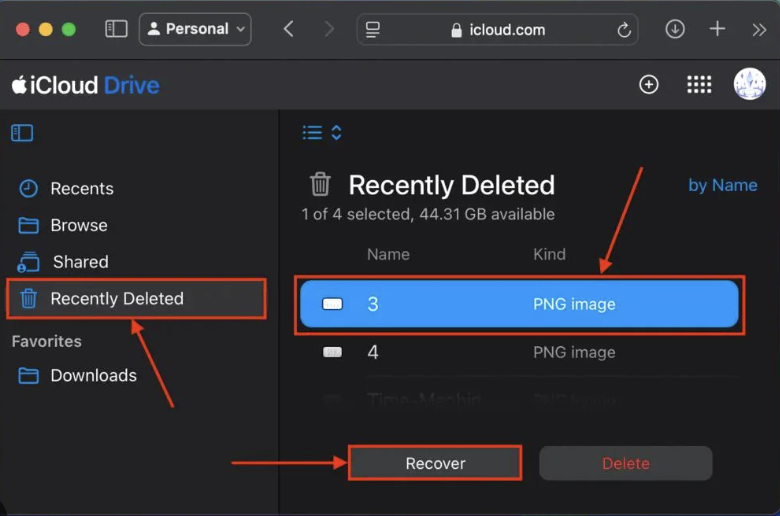This screenshot has width=780, height=516.
Task: Select Recently Deleted in sidebar
Action: tap(136, 299)
